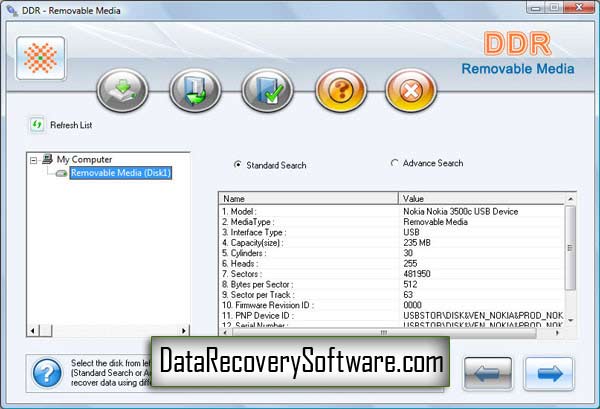Click the back arrow navigation button
Image resolution: width=600 pixels, height=409 pixels.
[488, 374]
